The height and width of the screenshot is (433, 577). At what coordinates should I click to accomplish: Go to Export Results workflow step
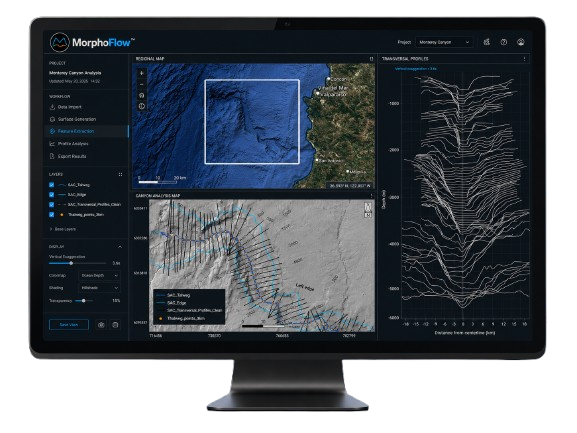[x=87, y=156]
